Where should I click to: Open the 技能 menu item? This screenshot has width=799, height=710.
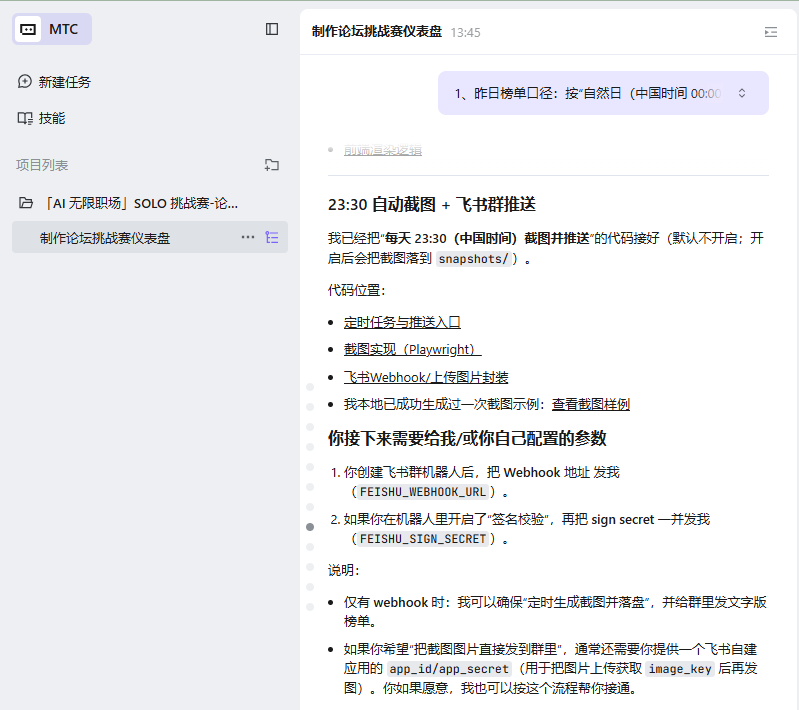point(52,118)
